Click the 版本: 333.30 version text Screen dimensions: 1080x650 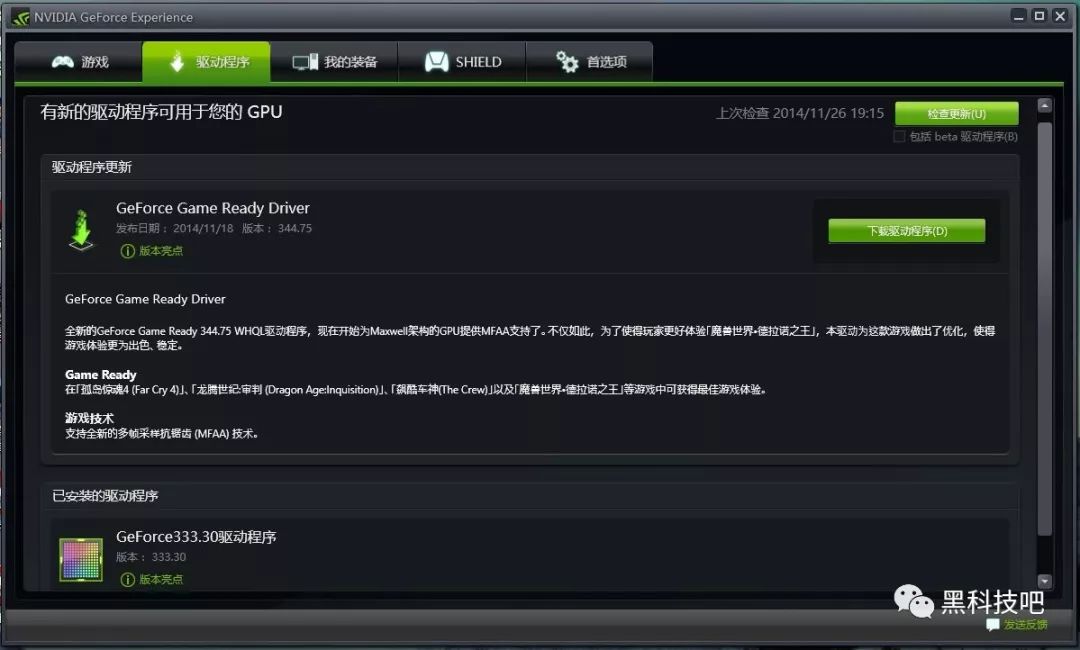pos(151,556)
